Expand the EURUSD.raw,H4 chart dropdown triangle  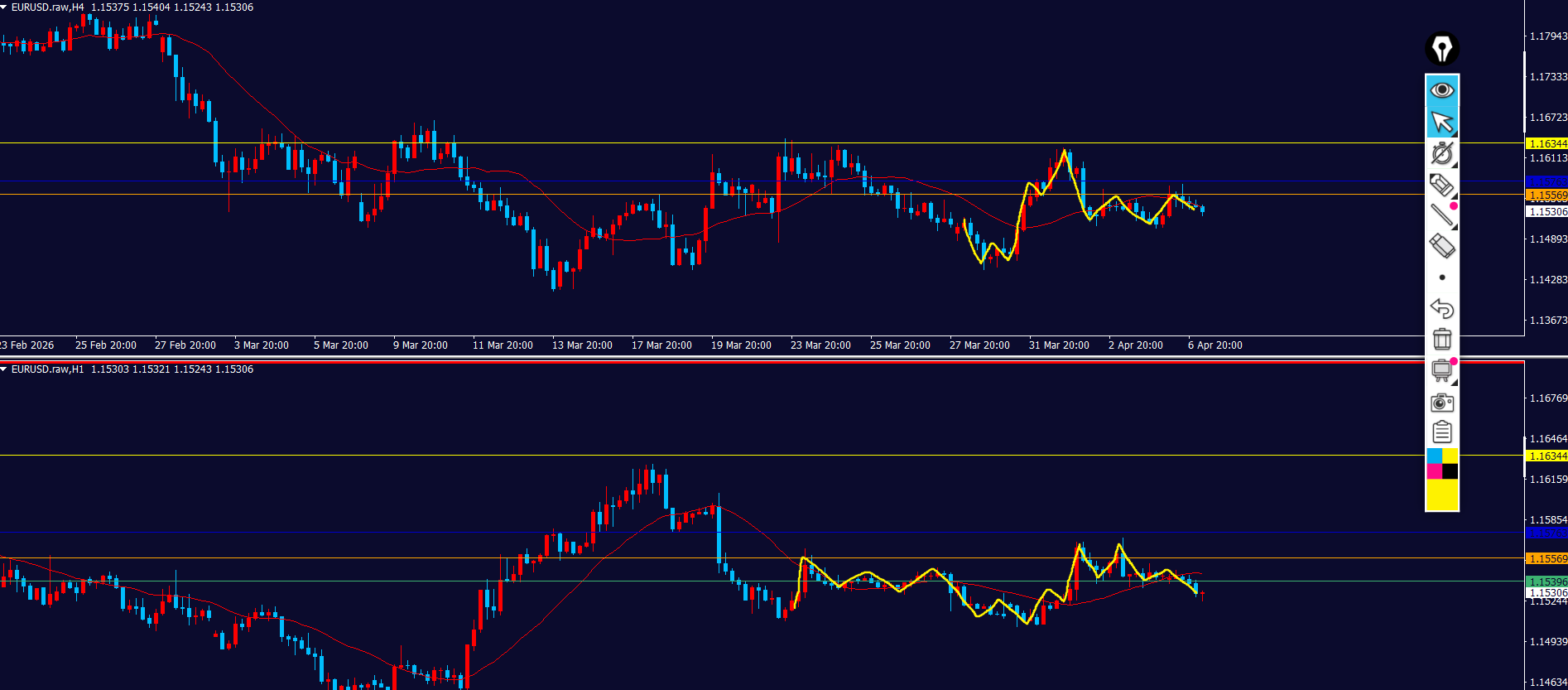[x=4, y=7]
